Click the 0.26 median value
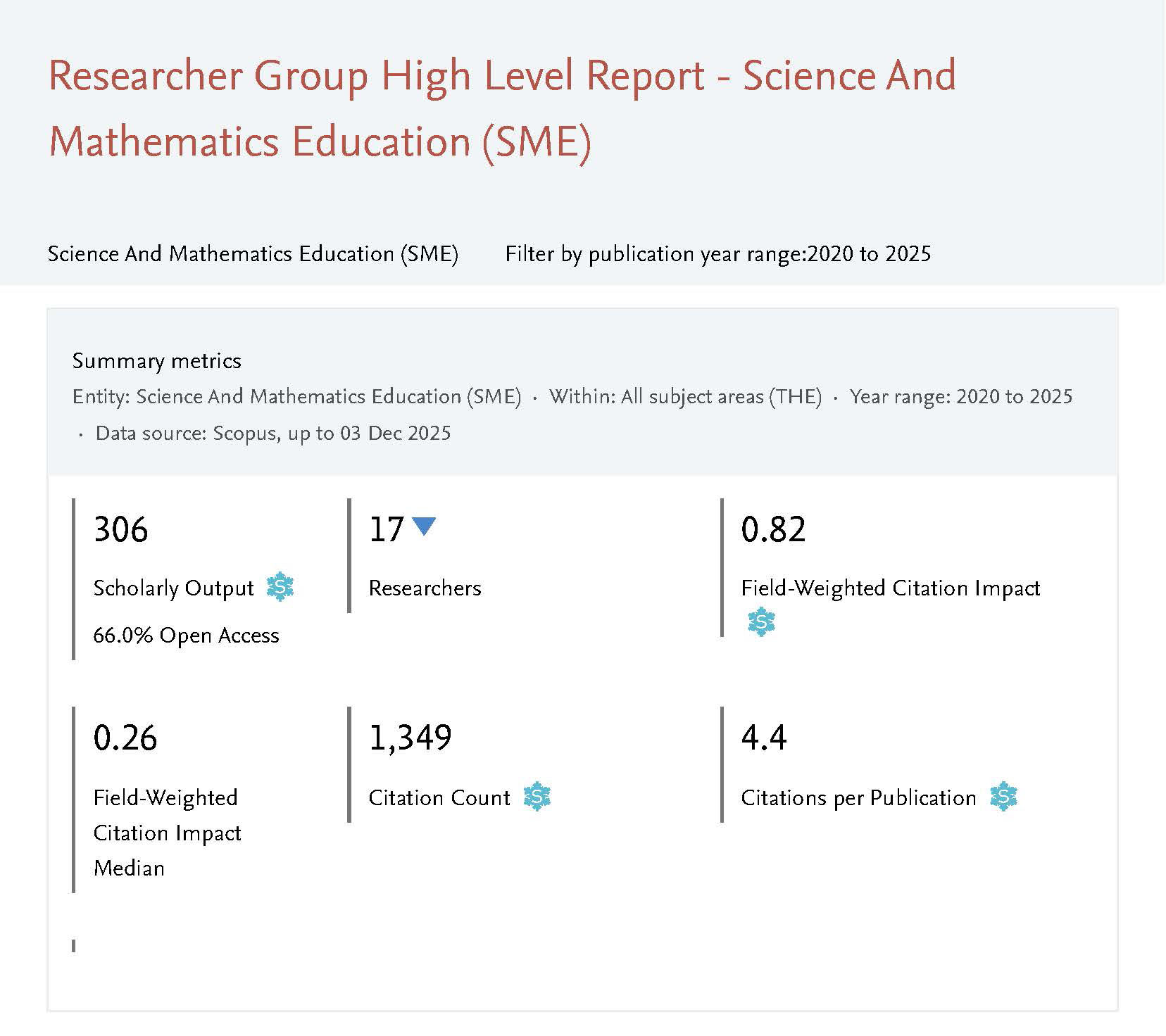Screen dimensions: 1166x1036 (x=125, y=738)
